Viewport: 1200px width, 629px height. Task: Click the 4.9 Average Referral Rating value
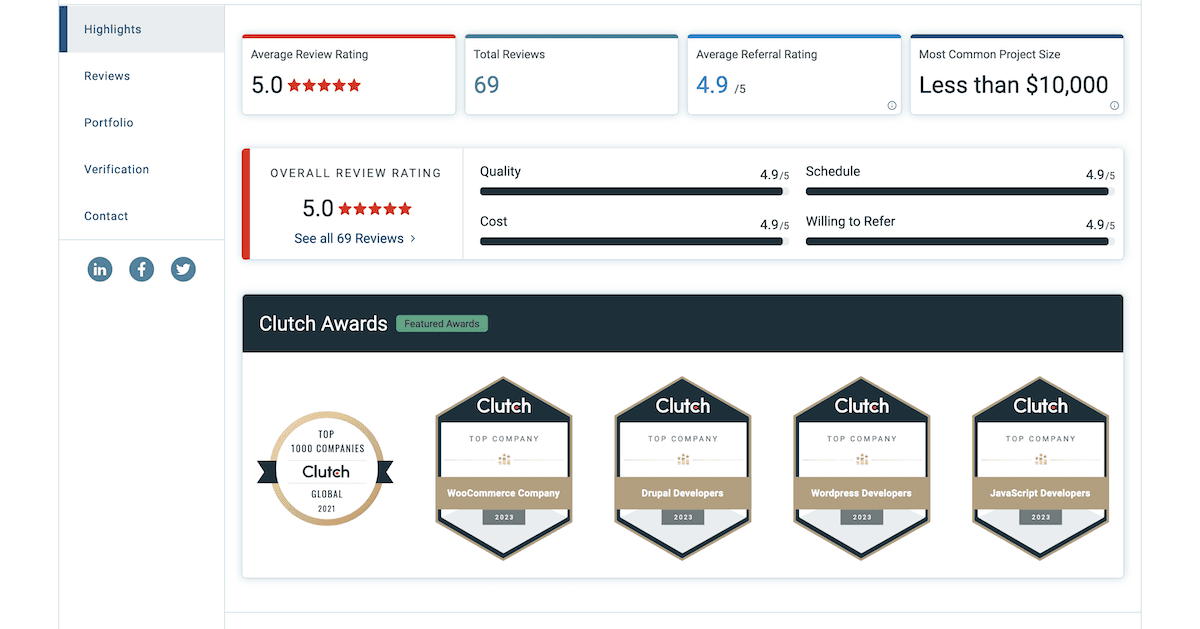pos(712,85)
